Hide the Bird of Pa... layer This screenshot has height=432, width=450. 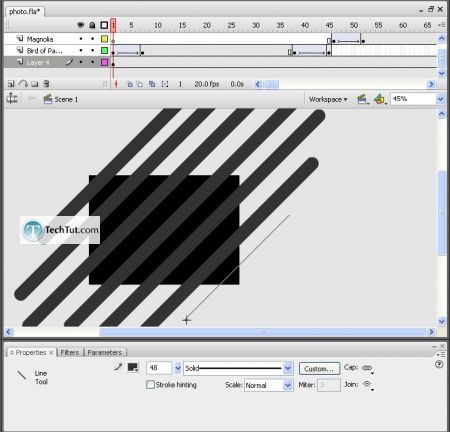click(81, 51)
